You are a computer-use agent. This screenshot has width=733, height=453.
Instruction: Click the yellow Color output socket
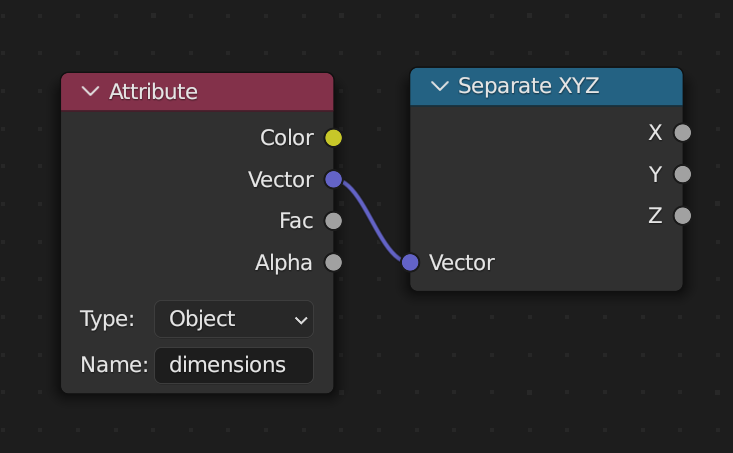point(333,138)
